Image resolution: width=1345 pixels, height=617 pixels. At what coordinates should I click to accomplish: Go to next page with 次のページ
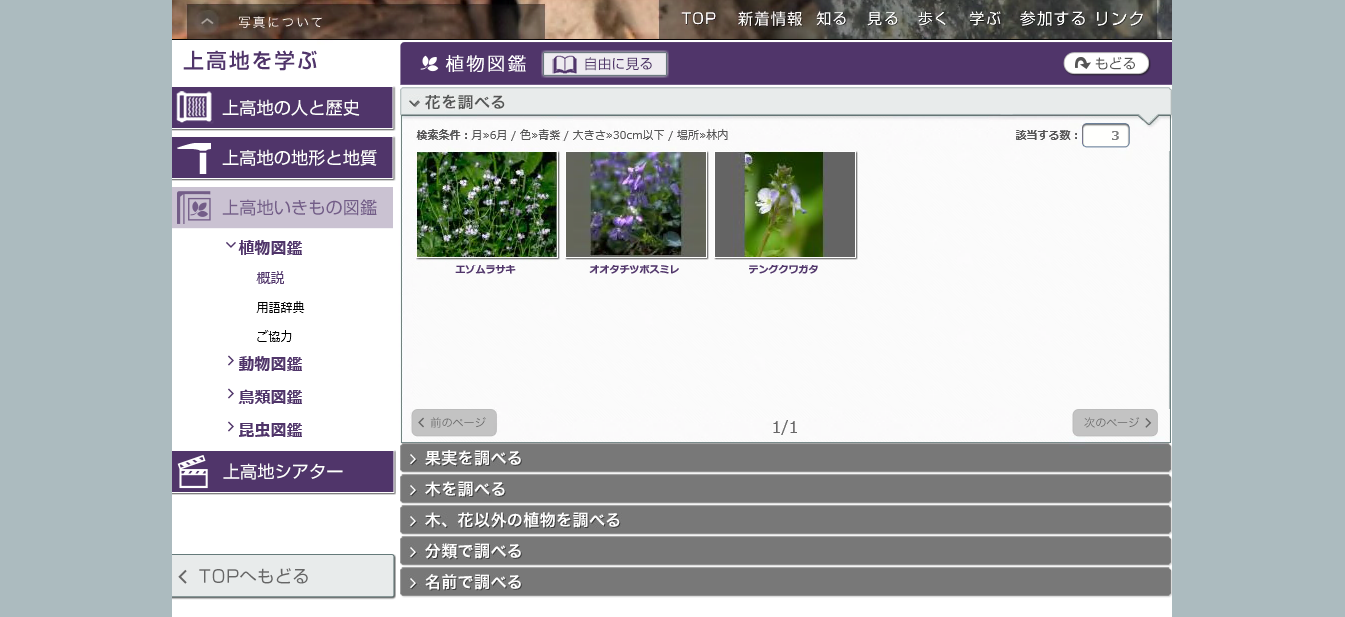(1115, 423)
